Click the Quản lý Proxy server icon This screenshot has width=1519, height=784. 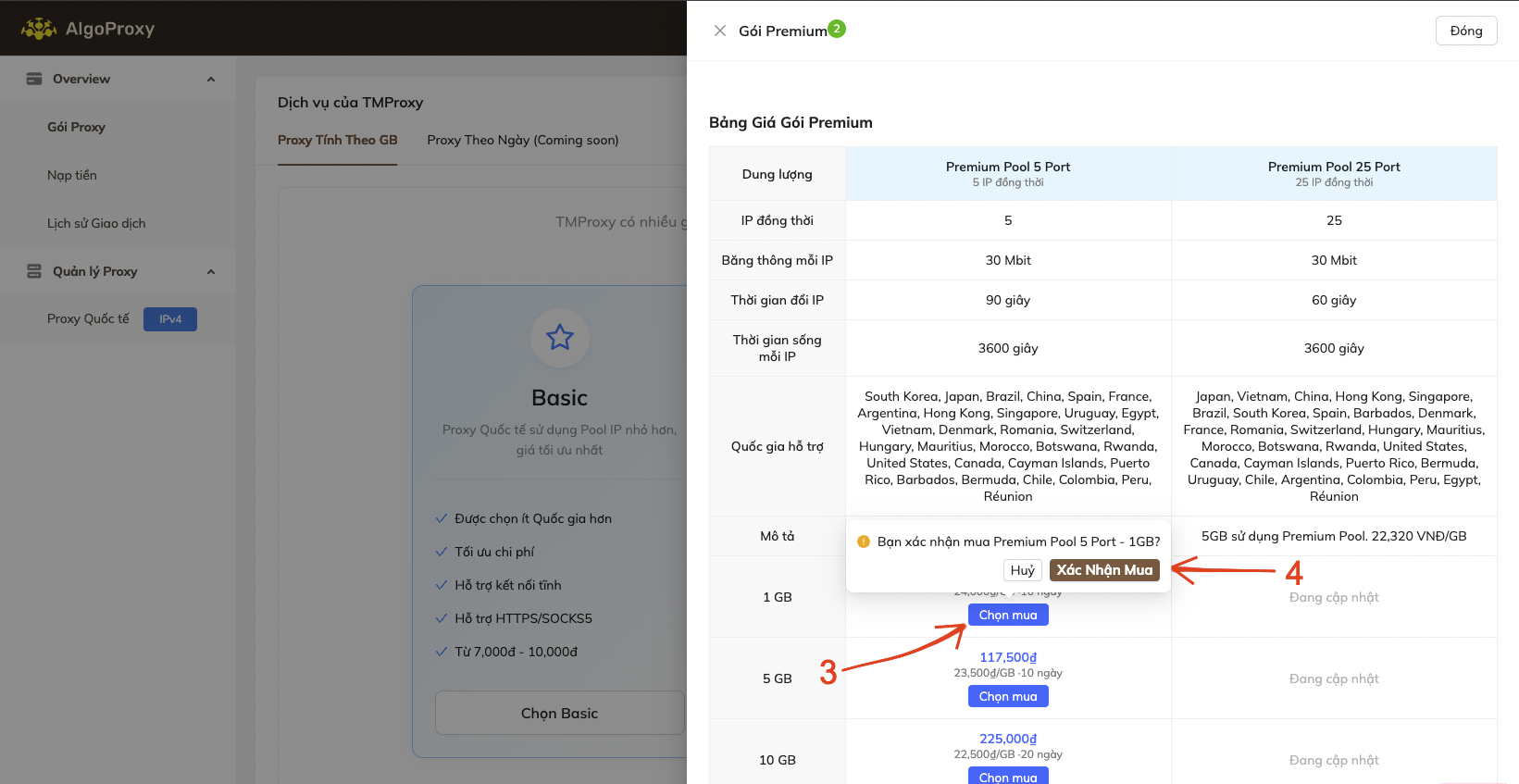pyautogui.click(x=34, y=271)
